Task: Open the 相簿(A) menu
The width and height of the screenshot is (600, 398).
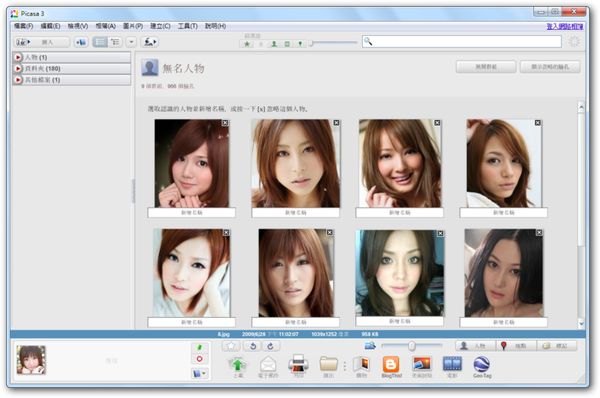Action: click(x=106, y=26)
